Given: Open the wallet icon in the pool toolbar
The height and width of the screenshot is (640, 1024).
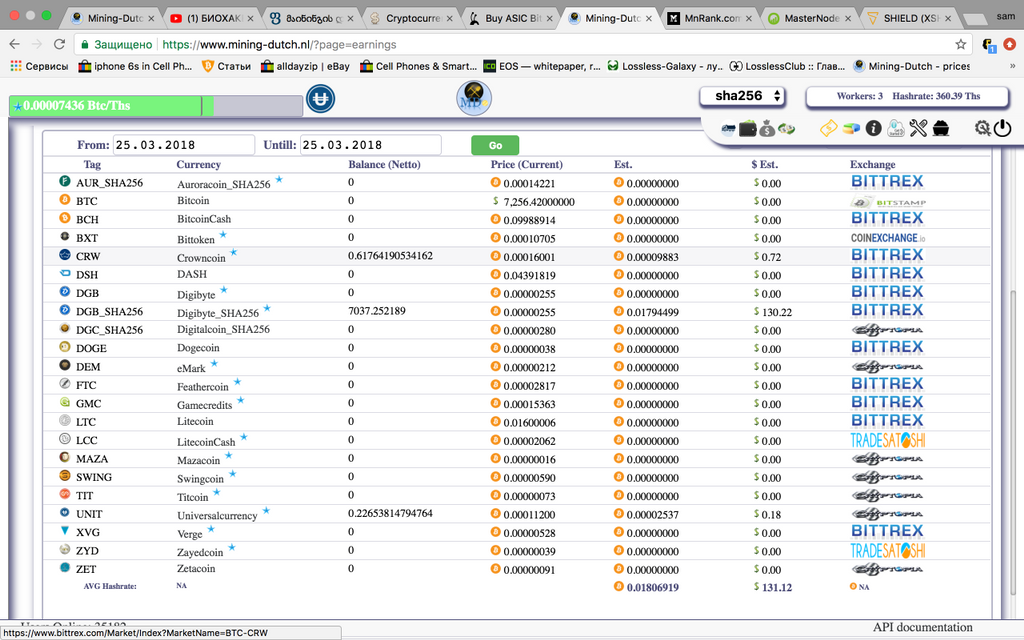Looking at the screenshot, I should tap(748, 129).
